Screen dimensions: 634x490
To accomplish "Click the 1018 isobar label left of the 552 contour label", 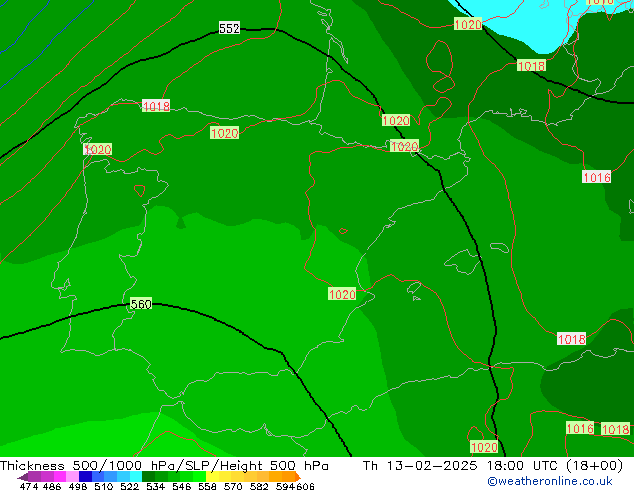I will (x=156, y=106).
